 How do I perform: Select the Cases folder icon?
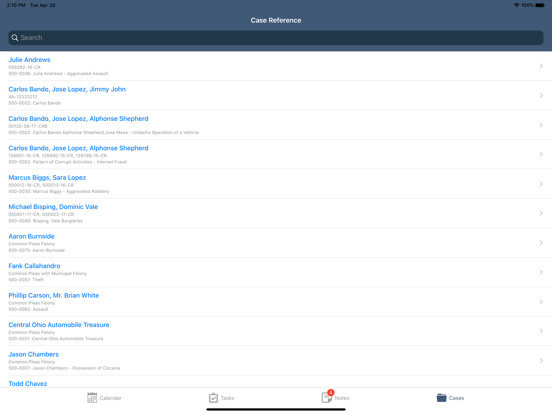[441, 398]
